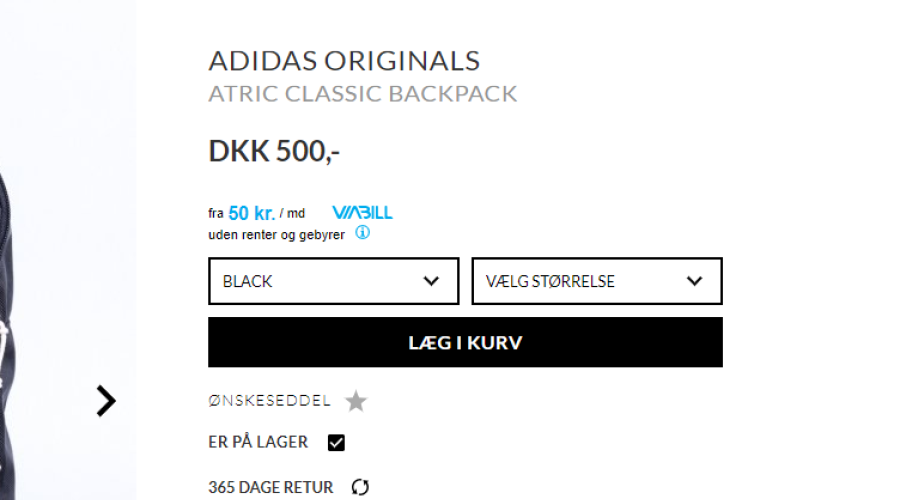
Task: Click the 50 kr. monthly price
Action: coord(251,213)
